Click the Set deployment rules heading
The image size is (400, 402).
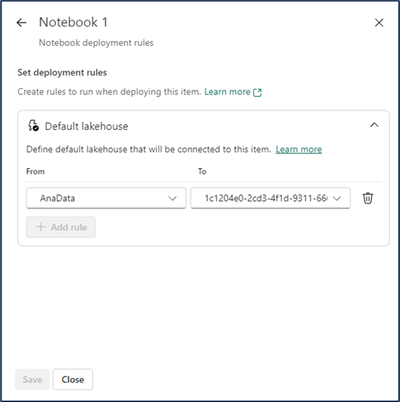pos(62,73)
